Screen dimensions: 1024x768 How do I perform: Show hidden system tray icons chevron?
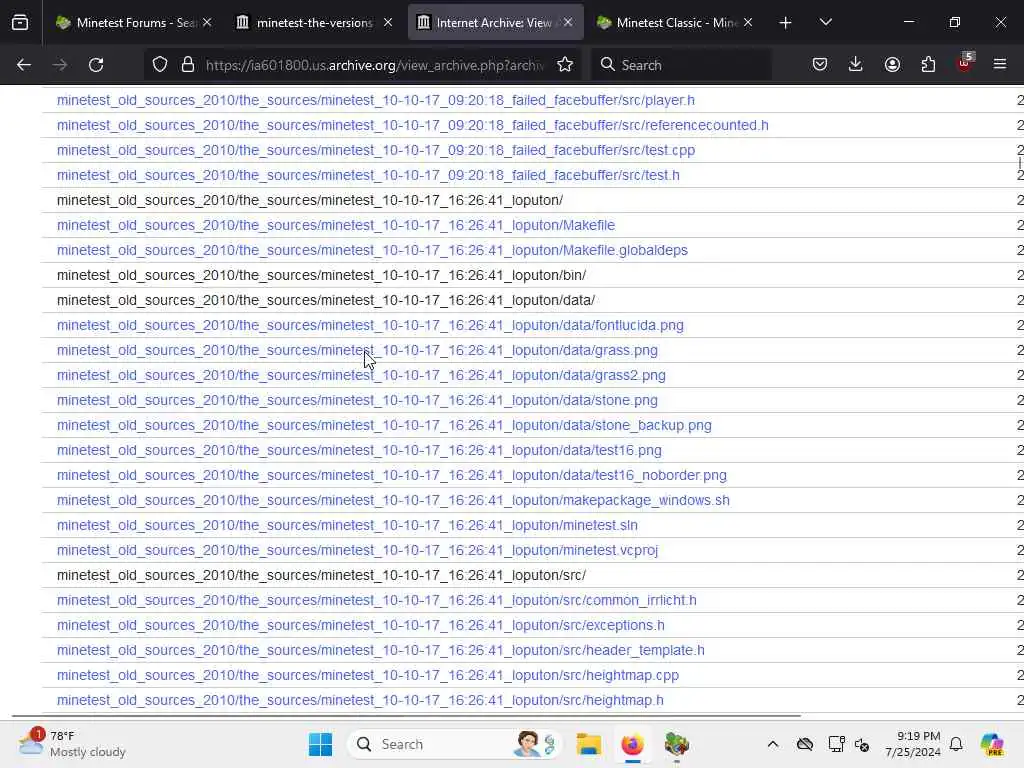[x=773, y=744]
